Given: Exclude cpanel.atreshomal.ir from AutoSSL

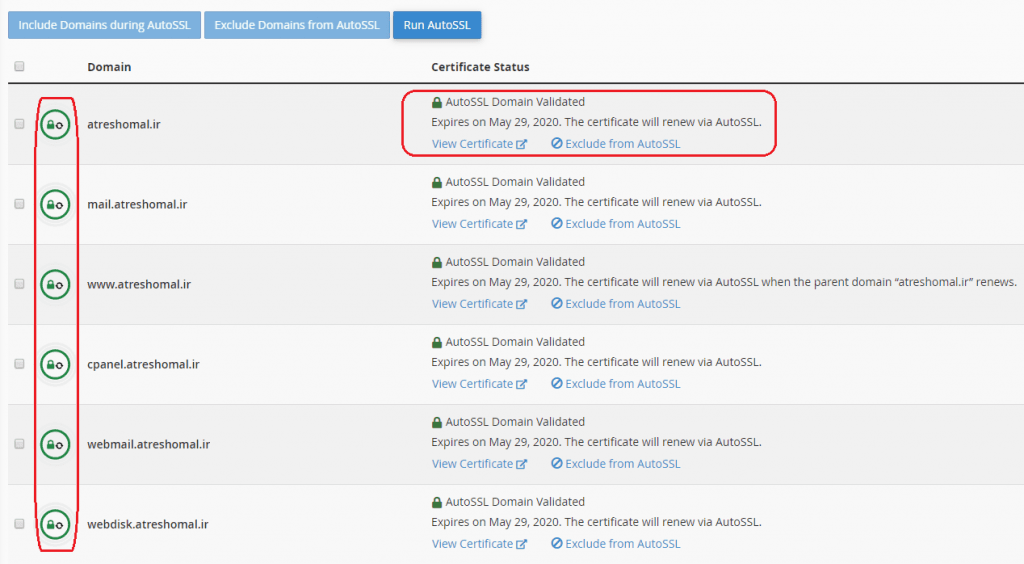Looking at the screenshot, I should 616,384.
